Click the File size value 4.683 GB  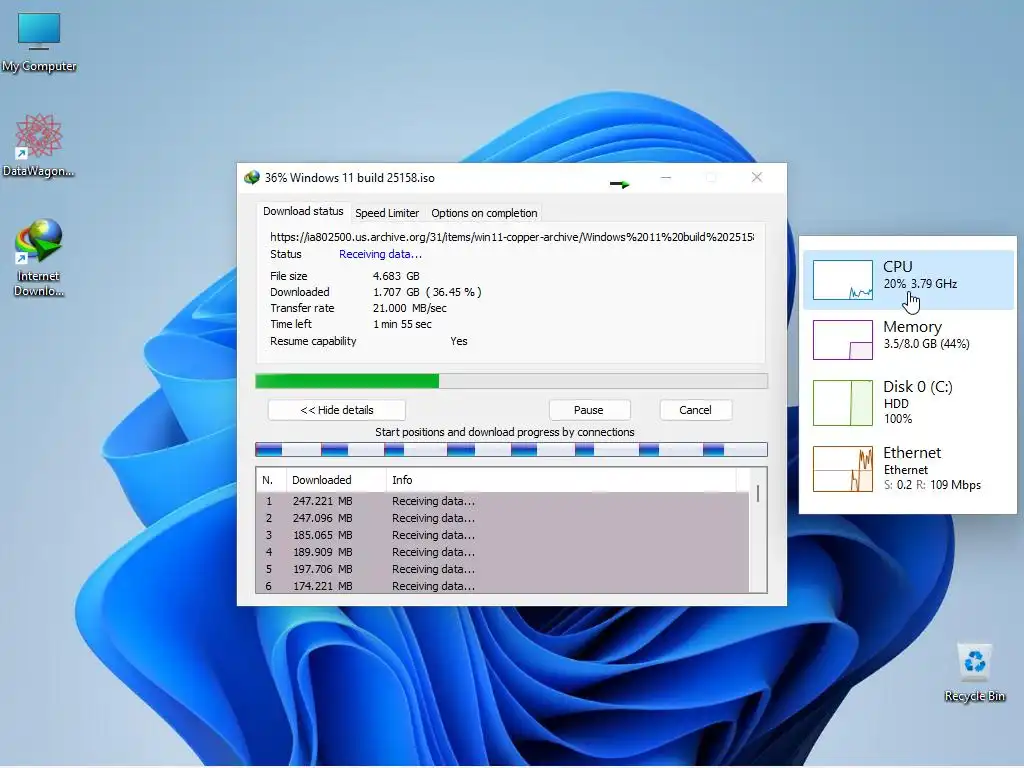click(x=396, y=276)
